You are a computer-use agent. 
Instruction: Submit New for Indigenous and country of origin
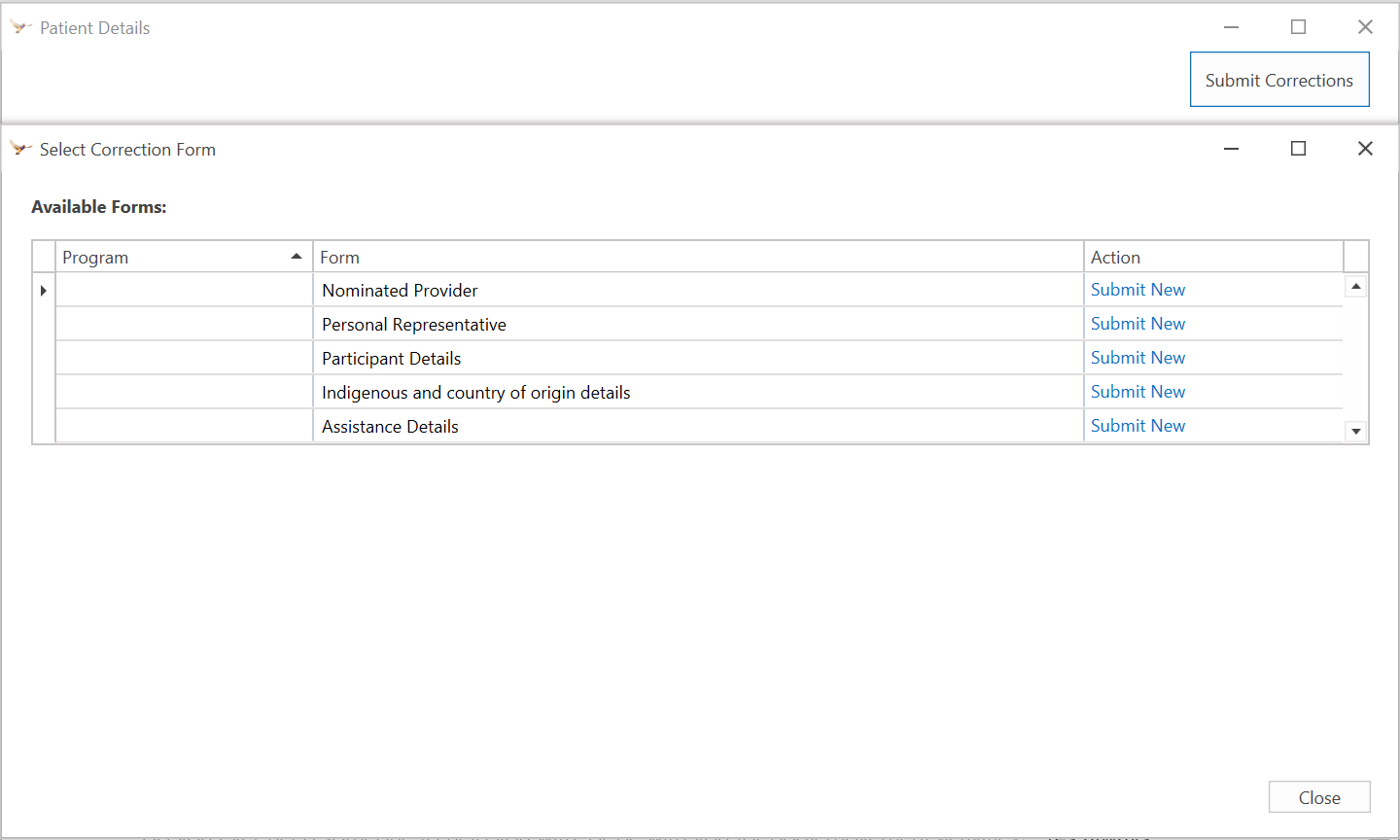pyautogui.click(x=1137, y=392)
